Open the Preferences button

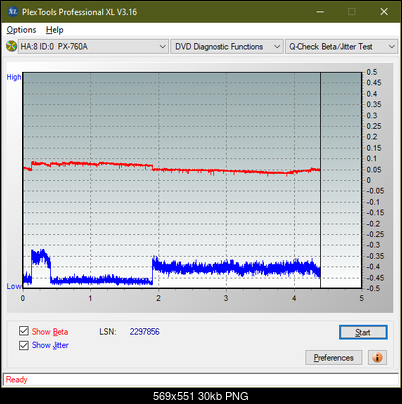tap(334, 358)
